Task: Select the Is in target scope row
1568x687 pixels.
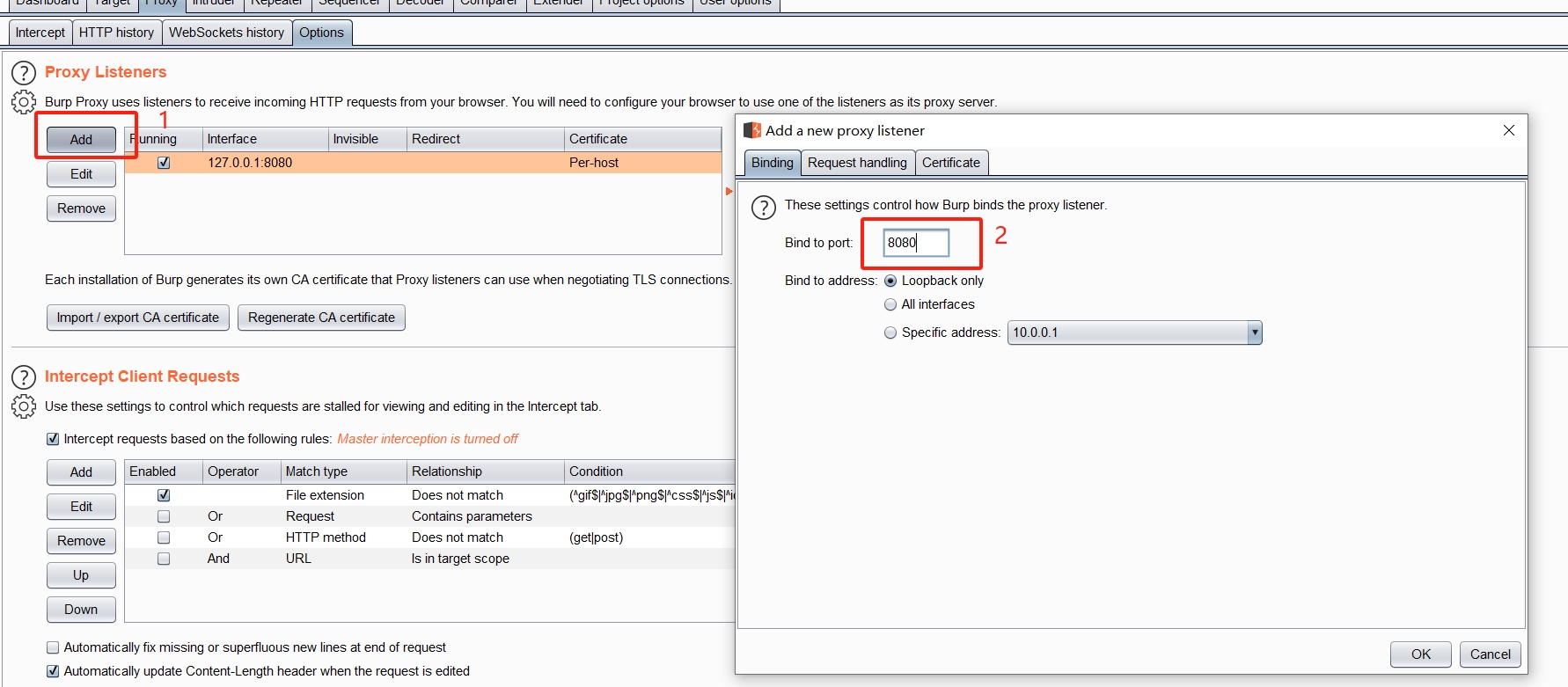Action: [429, 559]
